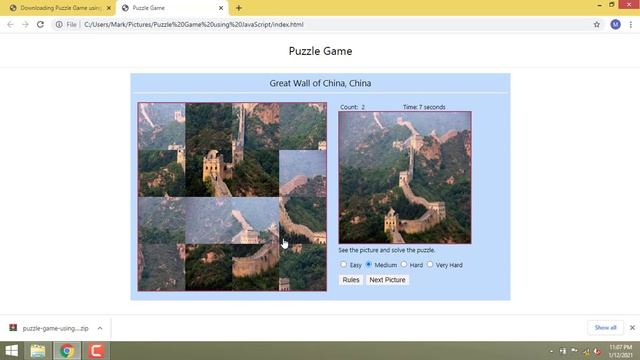Select Very Hard difficulty
The height and width of the screenshot is (360, 640).
click(x=430, y=264)
